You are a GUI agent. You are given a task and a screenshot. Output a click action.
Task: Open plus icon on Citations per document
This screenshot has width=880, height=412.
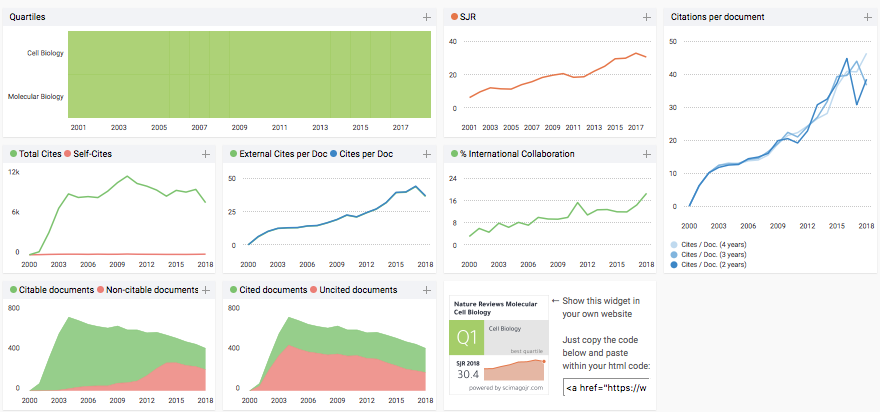click(867, 18)
